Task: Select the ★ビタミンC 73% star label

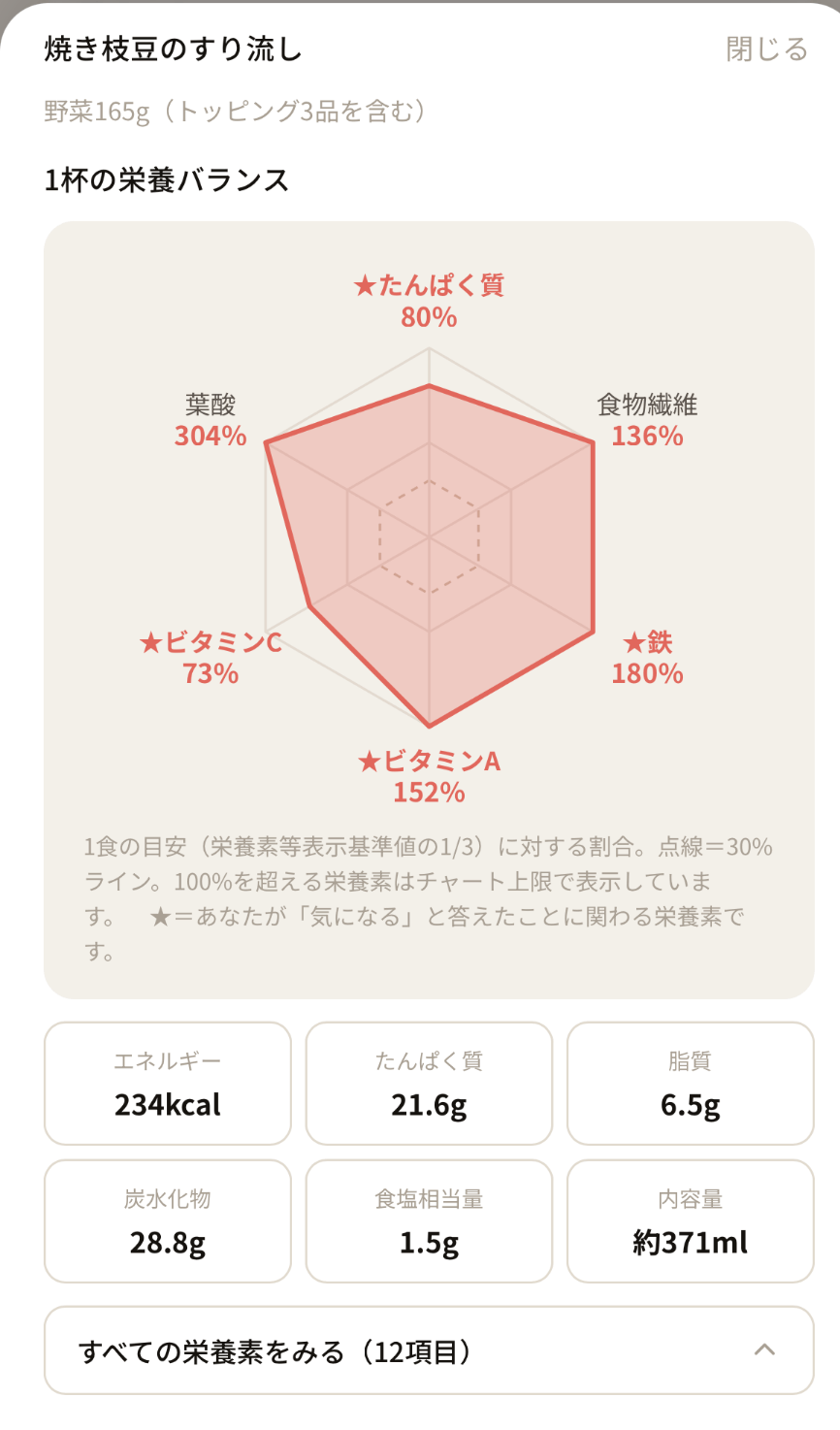Action: coord(210,658)
